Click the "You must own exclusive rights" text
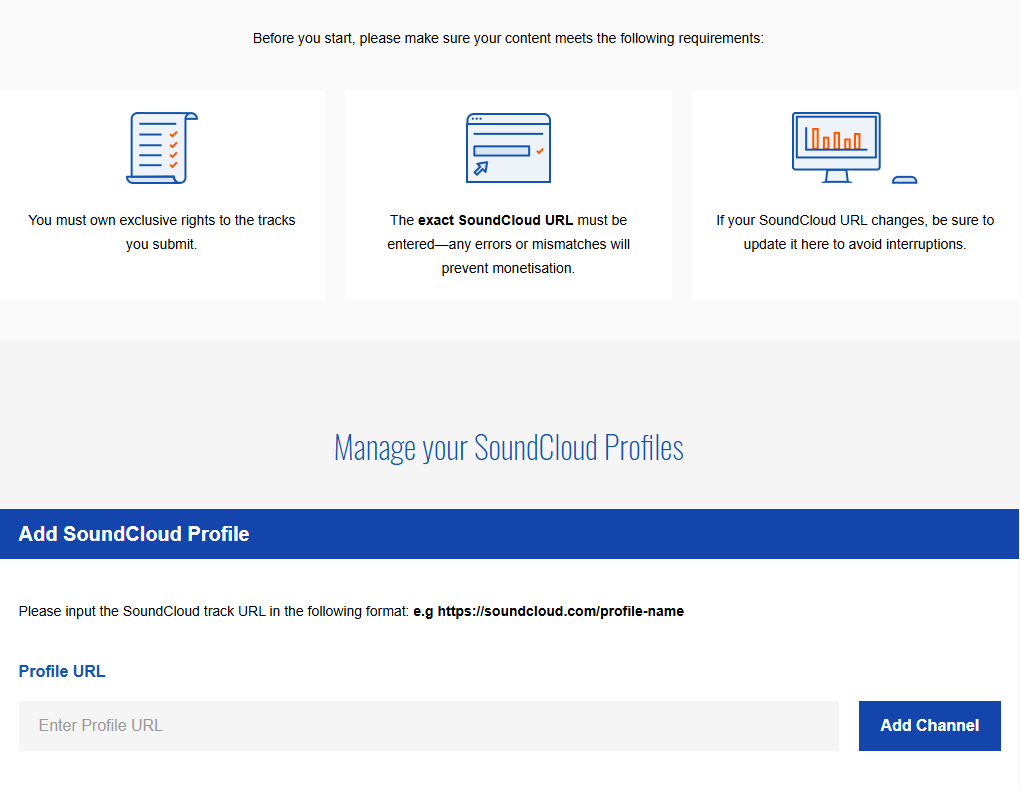The image size is (1020, 790). click(x=162, y=220)
